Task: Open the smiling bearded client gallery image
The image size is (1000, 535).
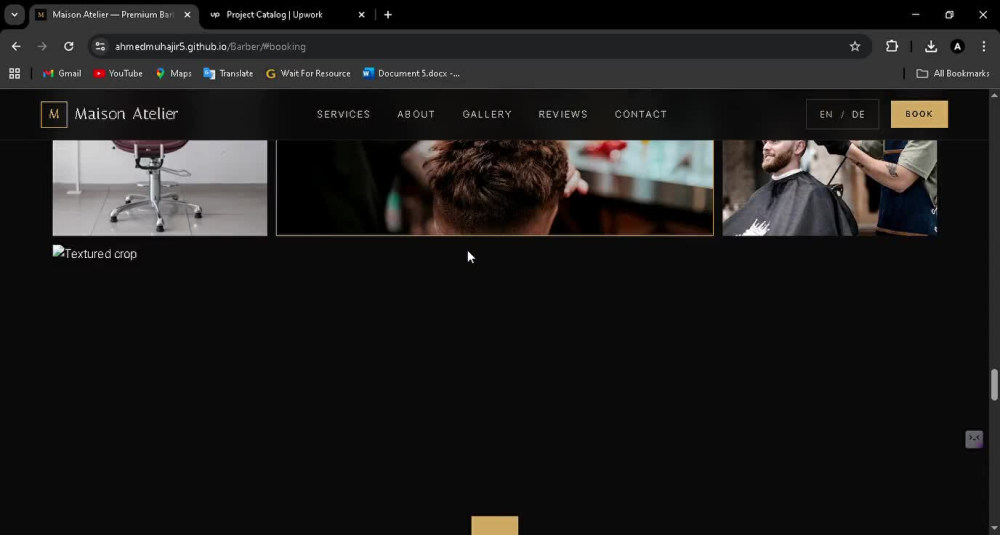Action: tap(830, 188)
